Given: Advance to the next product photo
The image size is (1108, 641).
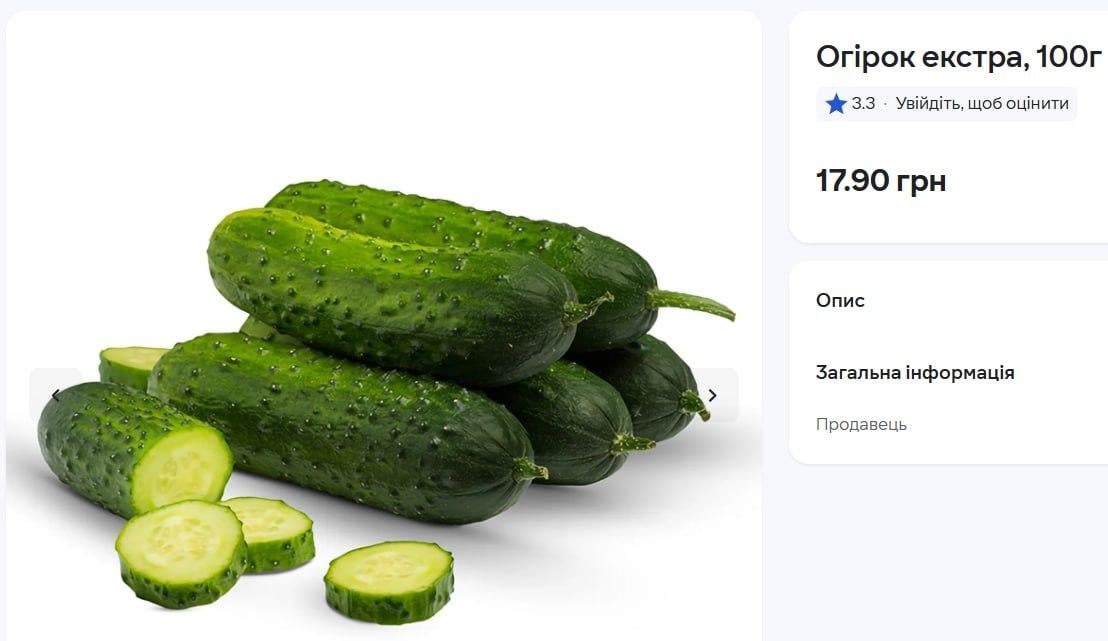Looking at the screenshot, I should (x=713, y=395).
